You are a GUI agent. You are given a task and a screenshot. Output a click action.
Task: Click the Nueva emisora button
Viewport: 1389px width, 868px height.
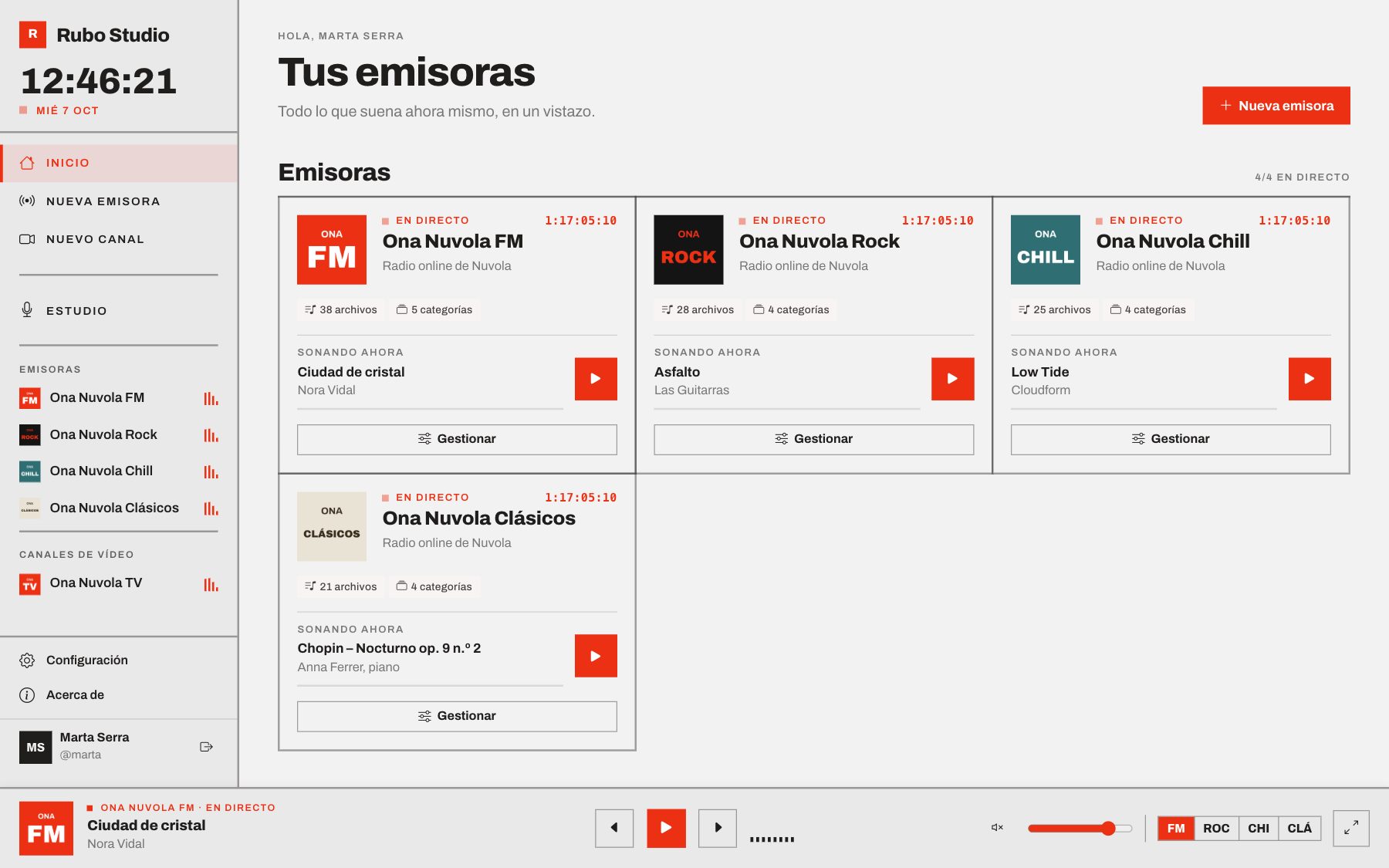point(1276,106)
